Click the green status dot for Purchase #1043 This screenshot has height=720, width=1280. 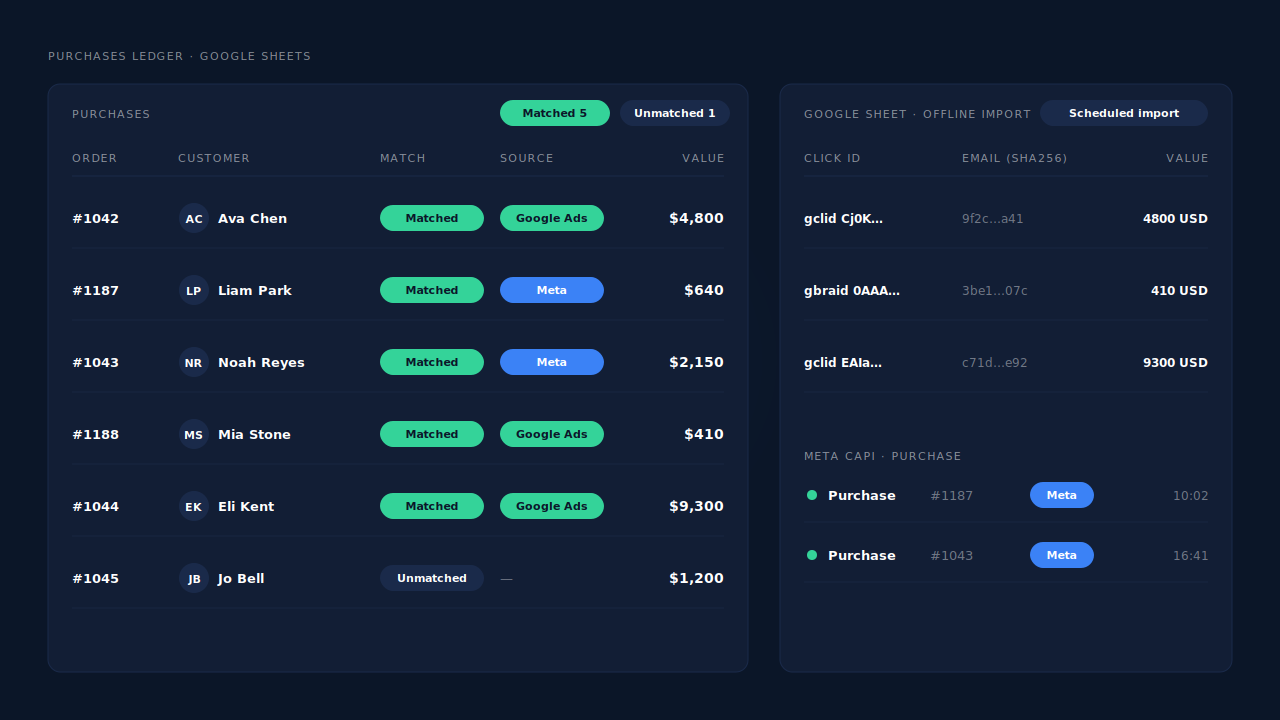(x=812, y=555)
